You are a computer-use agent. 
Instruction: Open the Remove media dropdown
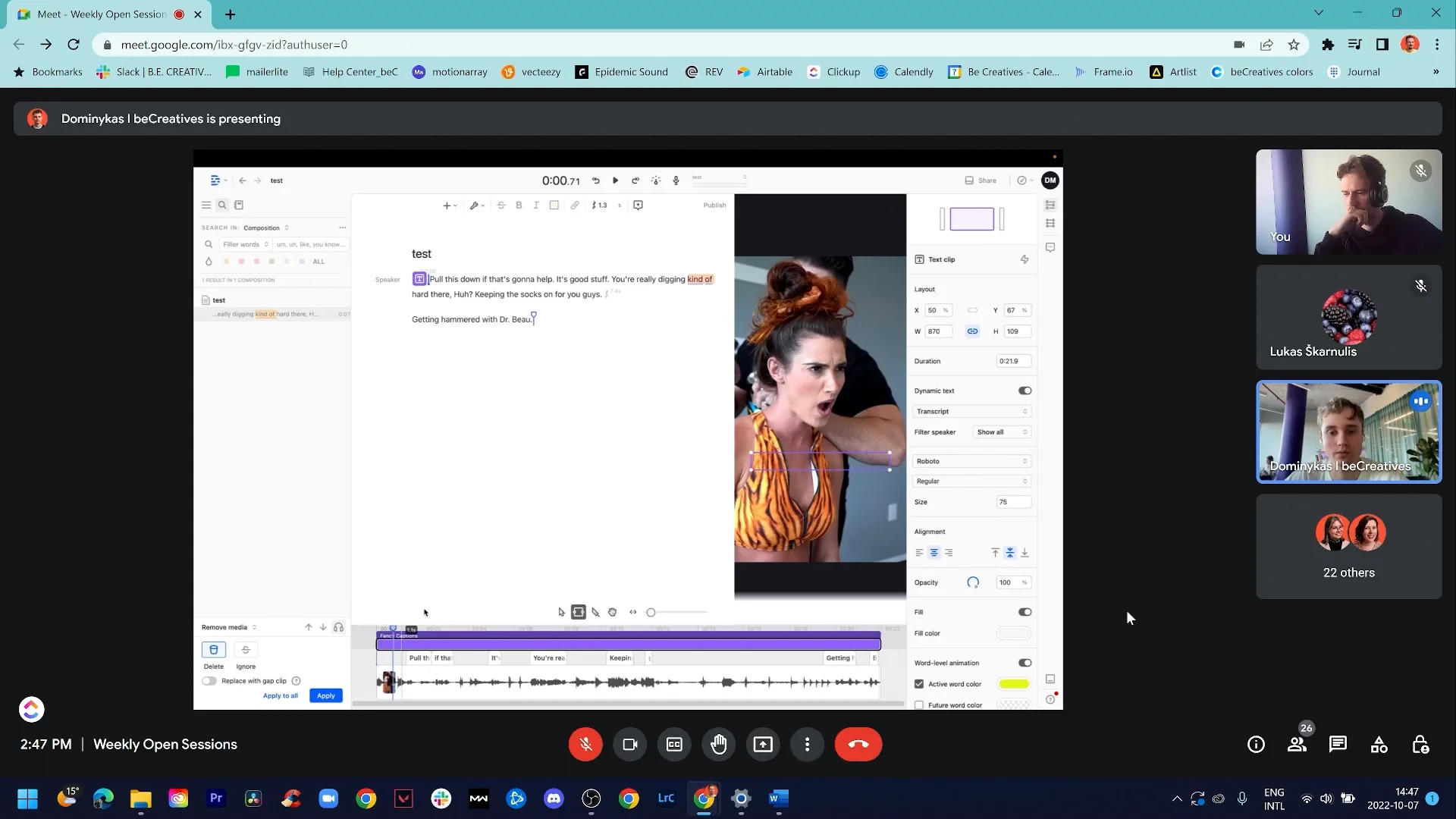[x=229, y=627]
